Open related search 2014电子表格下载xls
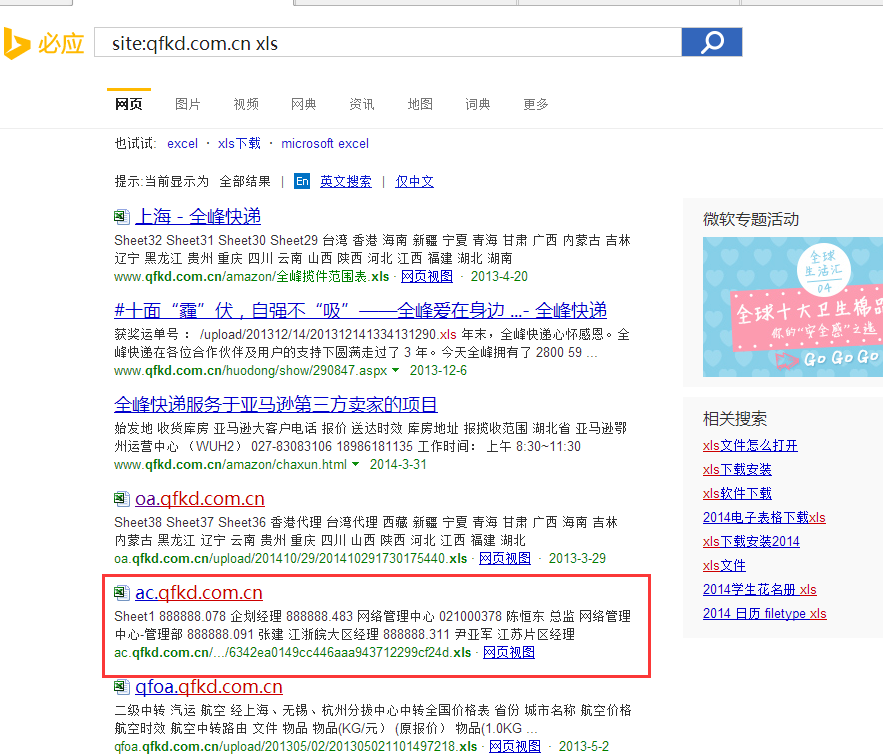 click(x=764, y=517)
